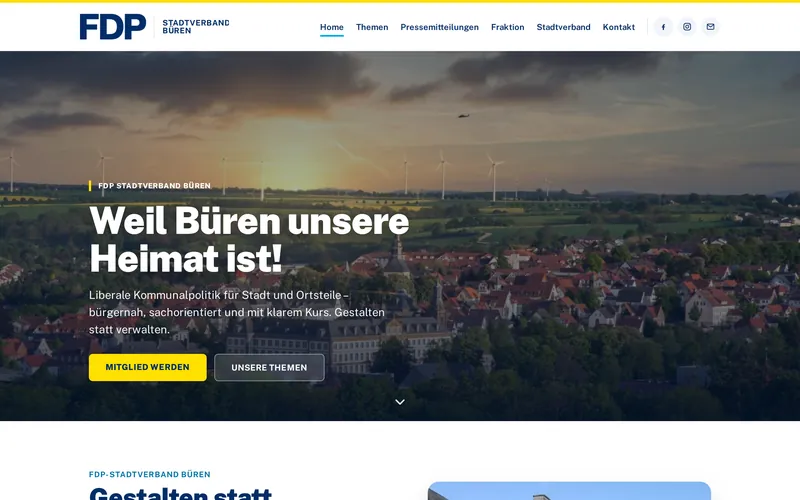Viewport: 800px width, 500px height.
Task: Open the Fraktion menu item
Action: 508,27
